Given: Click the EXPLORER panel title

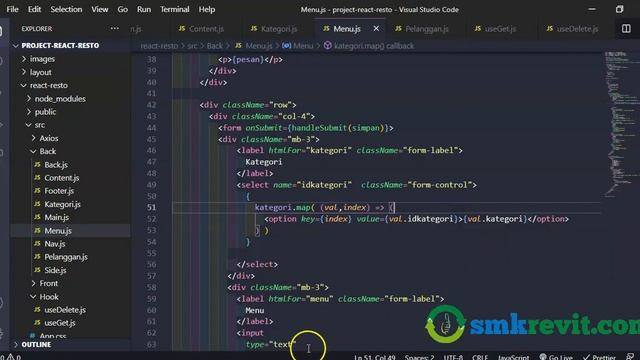Looking at the screenshot, I should [x=37, y=29].
